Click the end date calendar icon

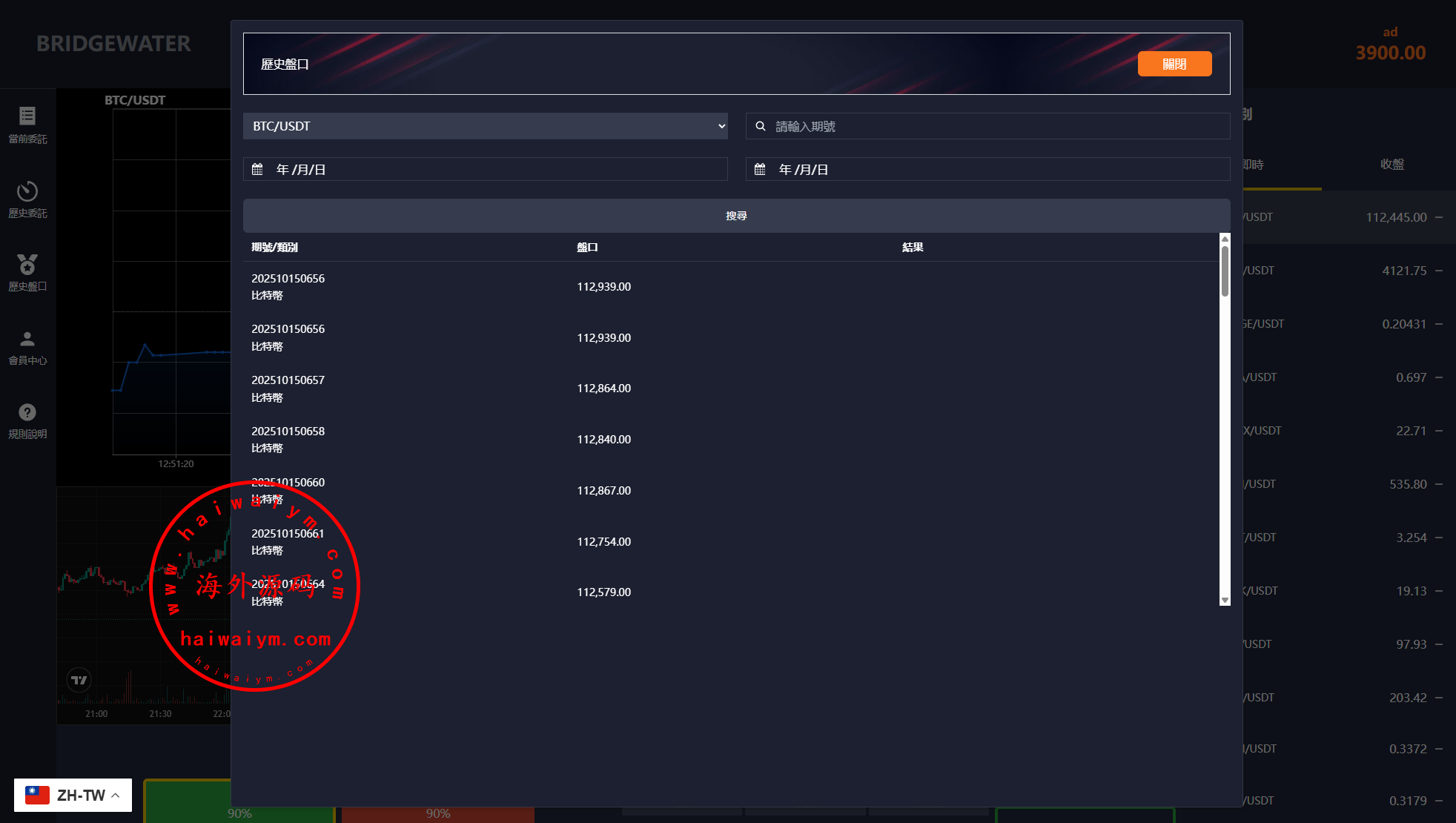pos(760,169)
